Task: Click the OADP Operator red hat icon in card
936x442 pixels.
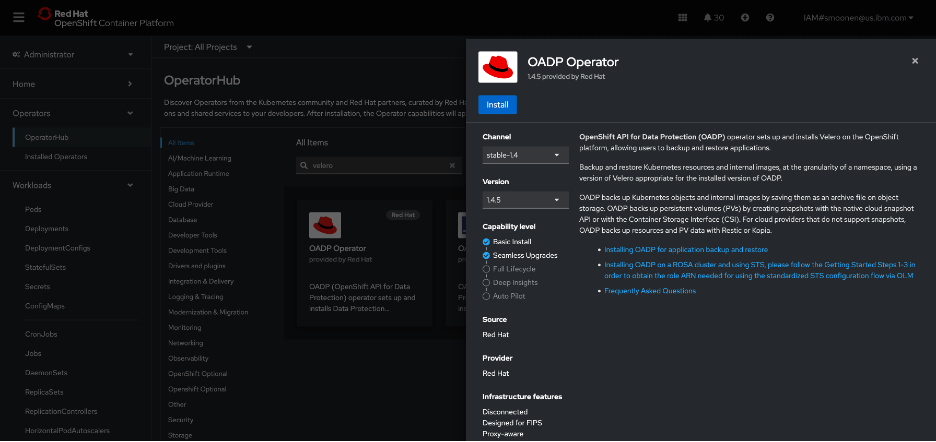Action: point(325,225)
